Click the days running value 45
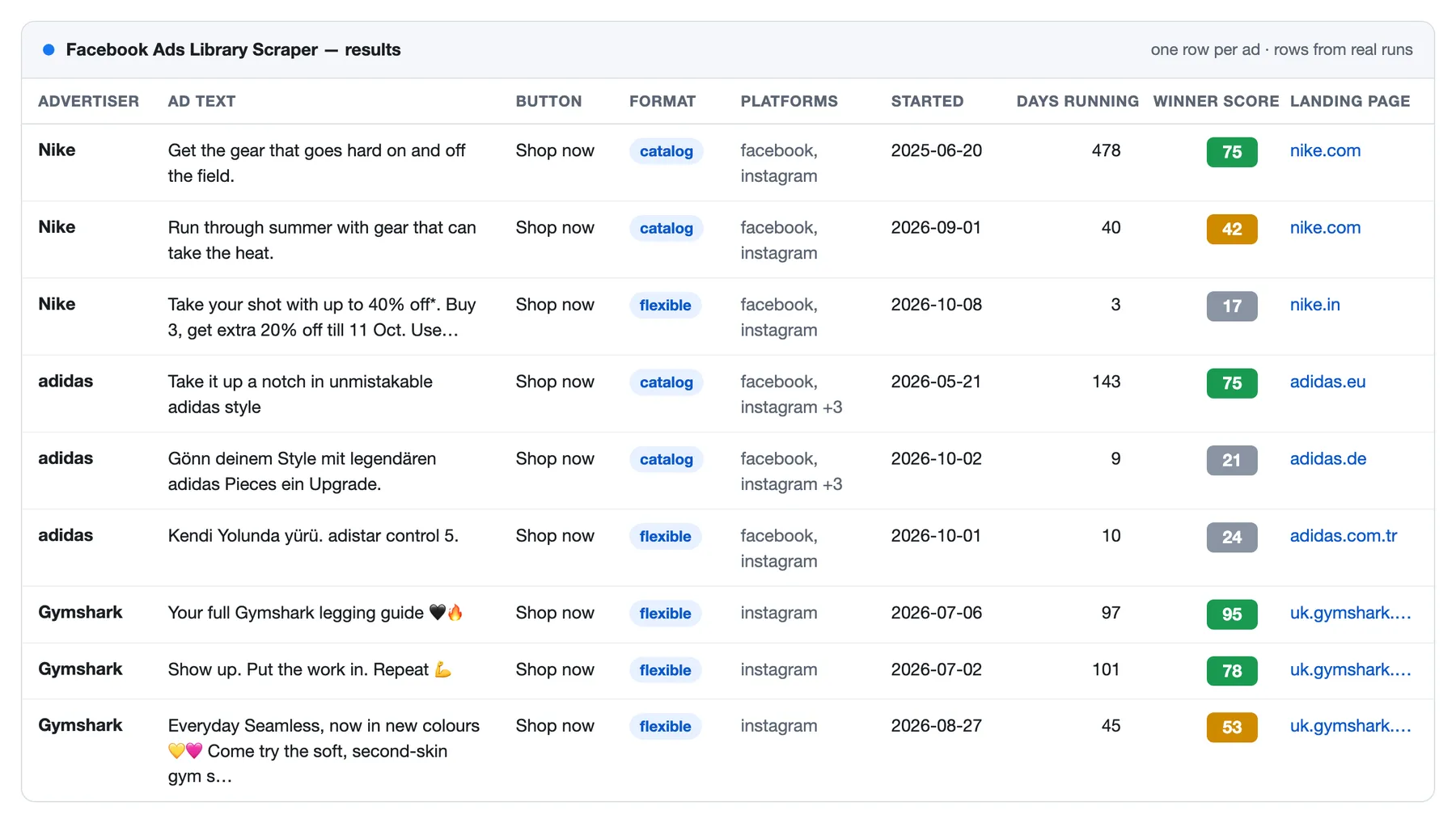1456x823 pixels. click(x=1111, y=726)
